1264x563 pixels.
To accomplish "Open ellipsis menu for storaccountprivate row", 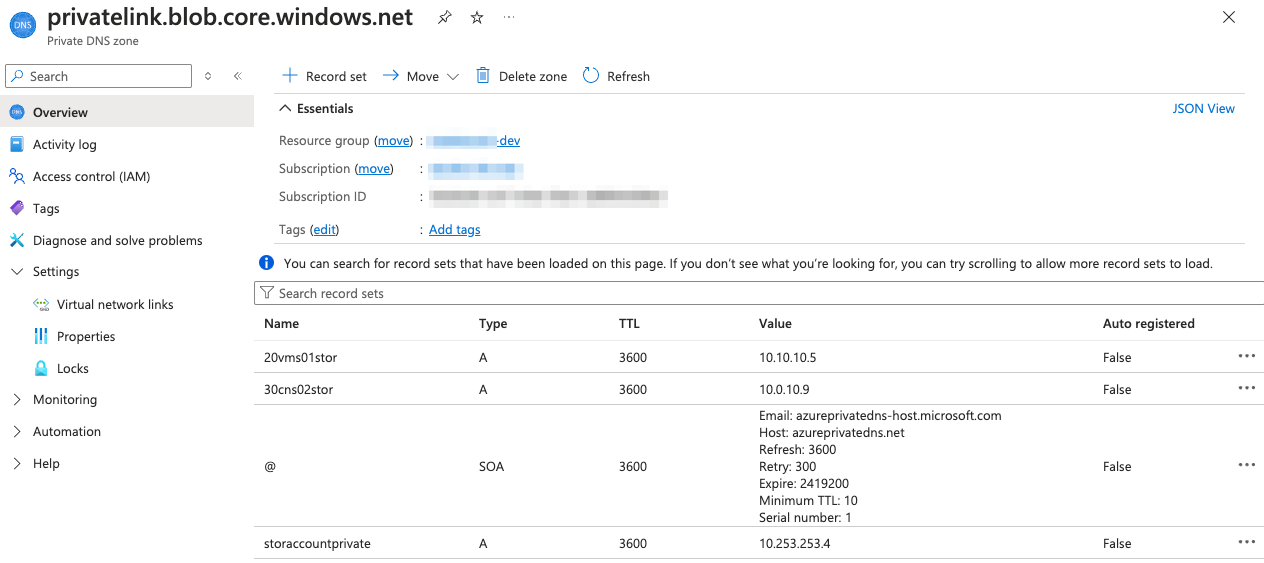I will click(1246, 542).
